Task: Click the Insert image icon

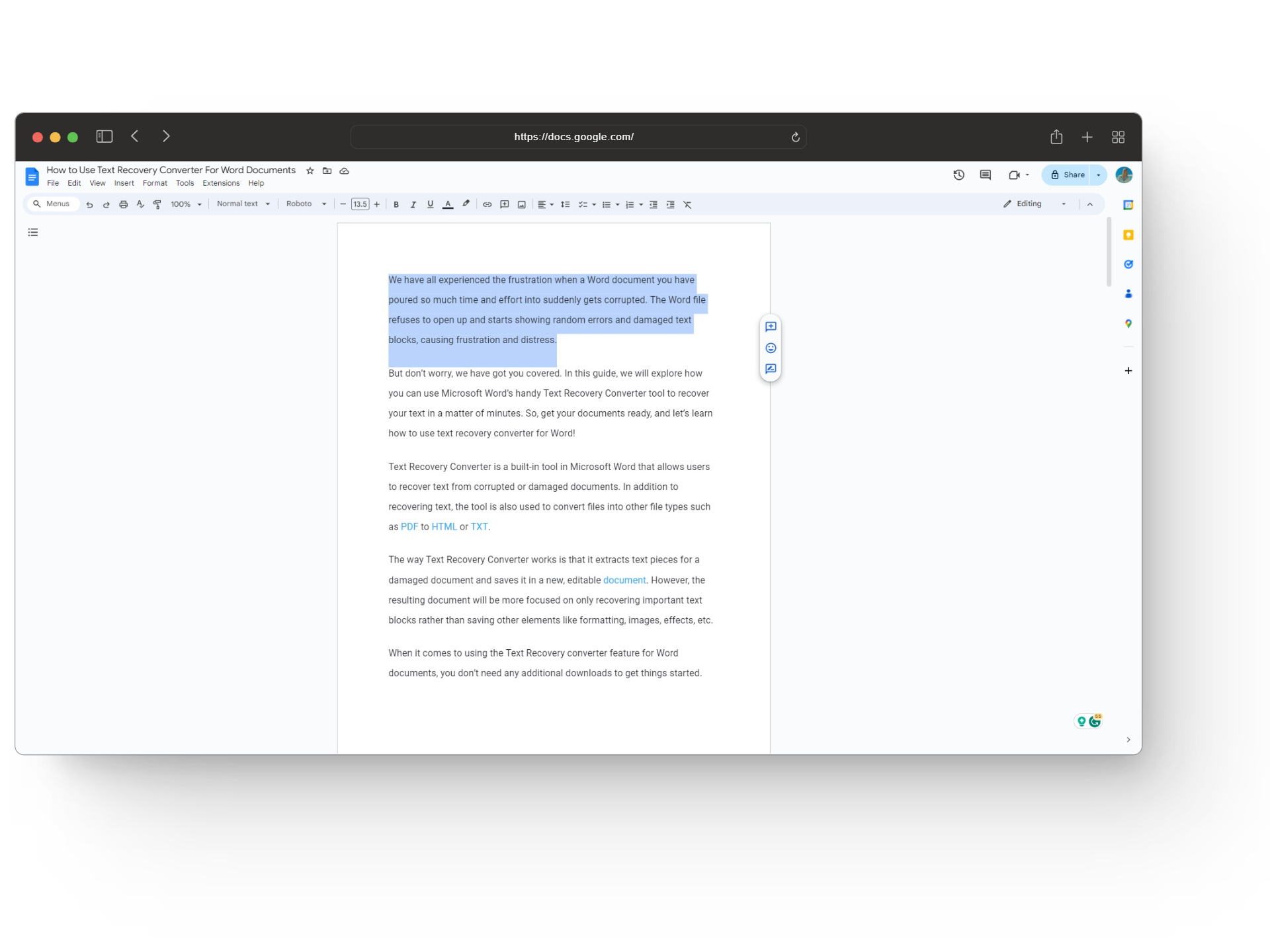Action: tap(521, 204)
